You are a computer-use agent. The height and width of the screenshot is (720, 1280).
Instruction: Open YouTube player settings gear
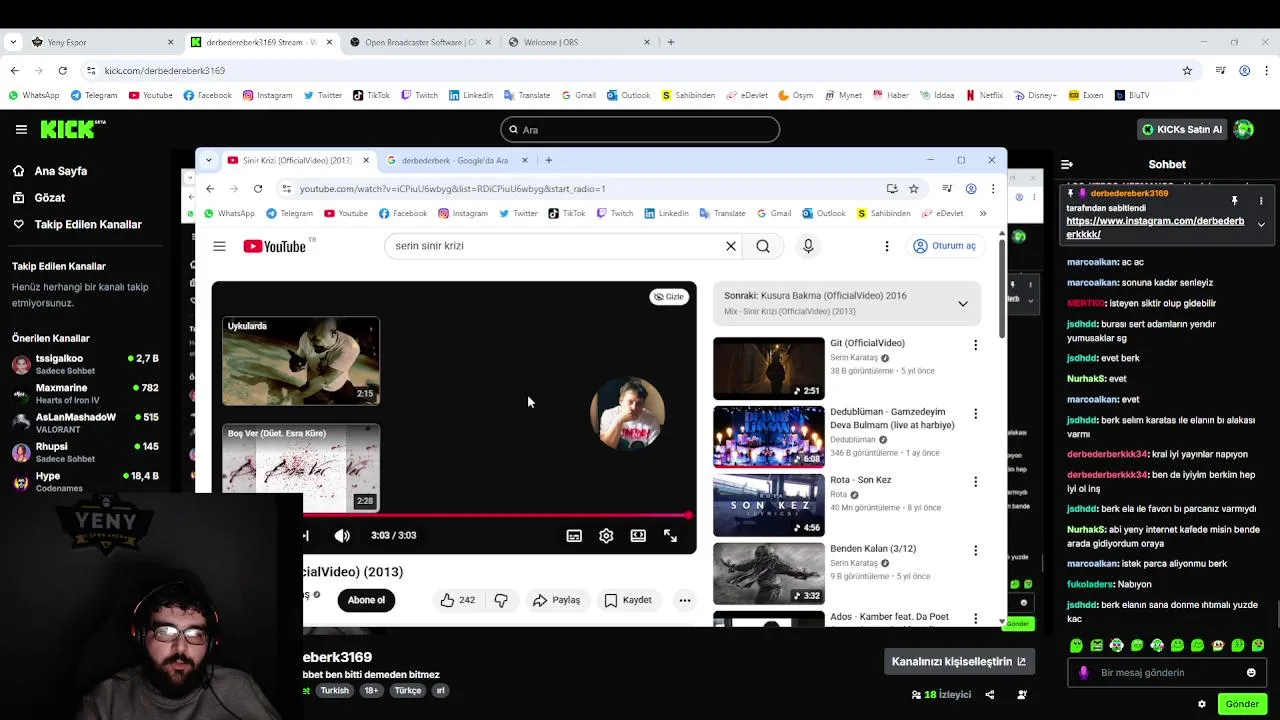coord(606,536)
